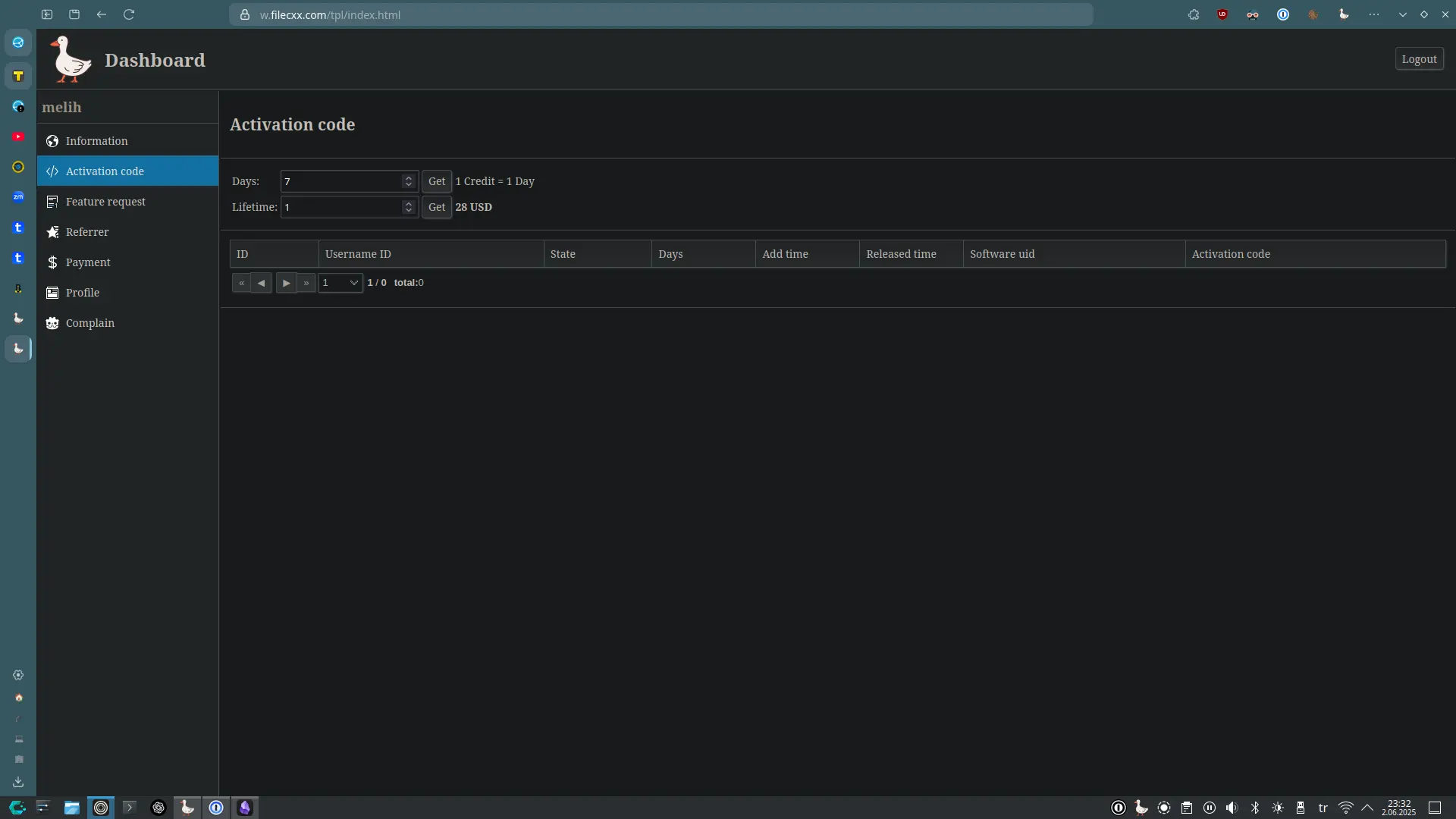The height and width of the screenshot is (819, 1456).
Task: Go to the Referrer section
Action: click(x=127, y=232)
